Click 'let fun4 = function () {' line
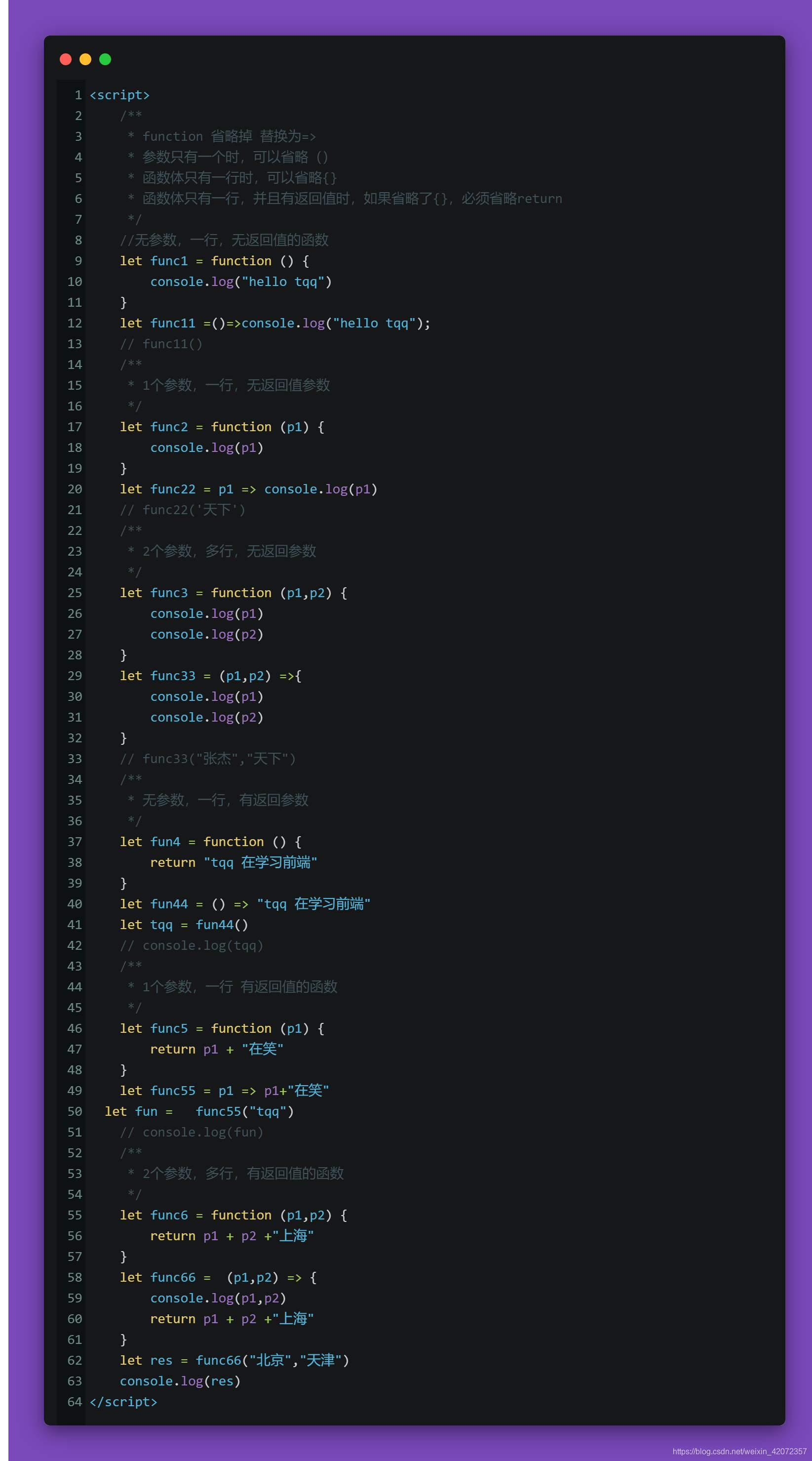The image size is (812, 1461). pyautogui.click(x=211, y=842)
